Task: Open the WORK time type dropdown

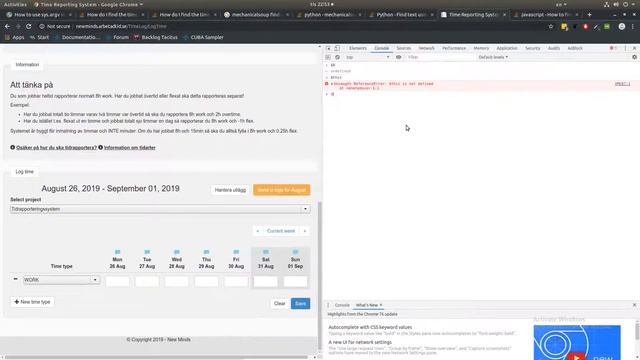Action: [61, 280]
